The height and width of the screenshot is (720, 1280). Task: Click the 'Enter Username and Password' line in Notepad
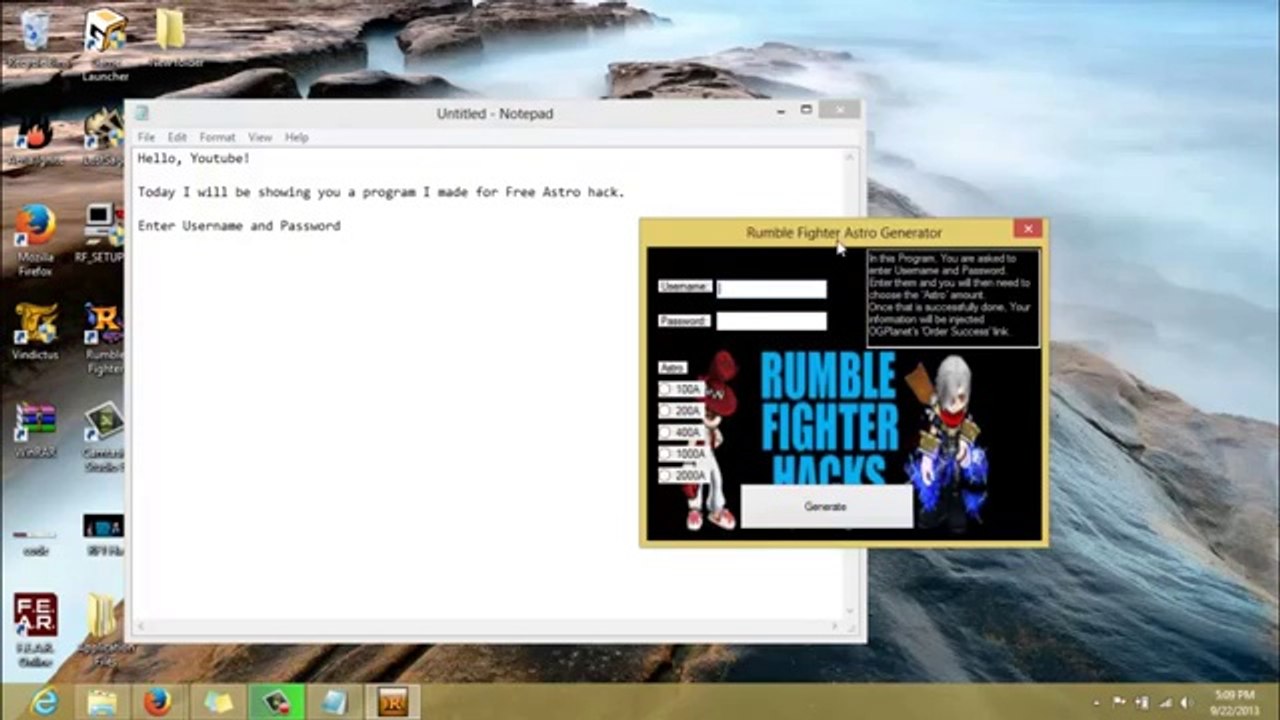pos(239,226)
